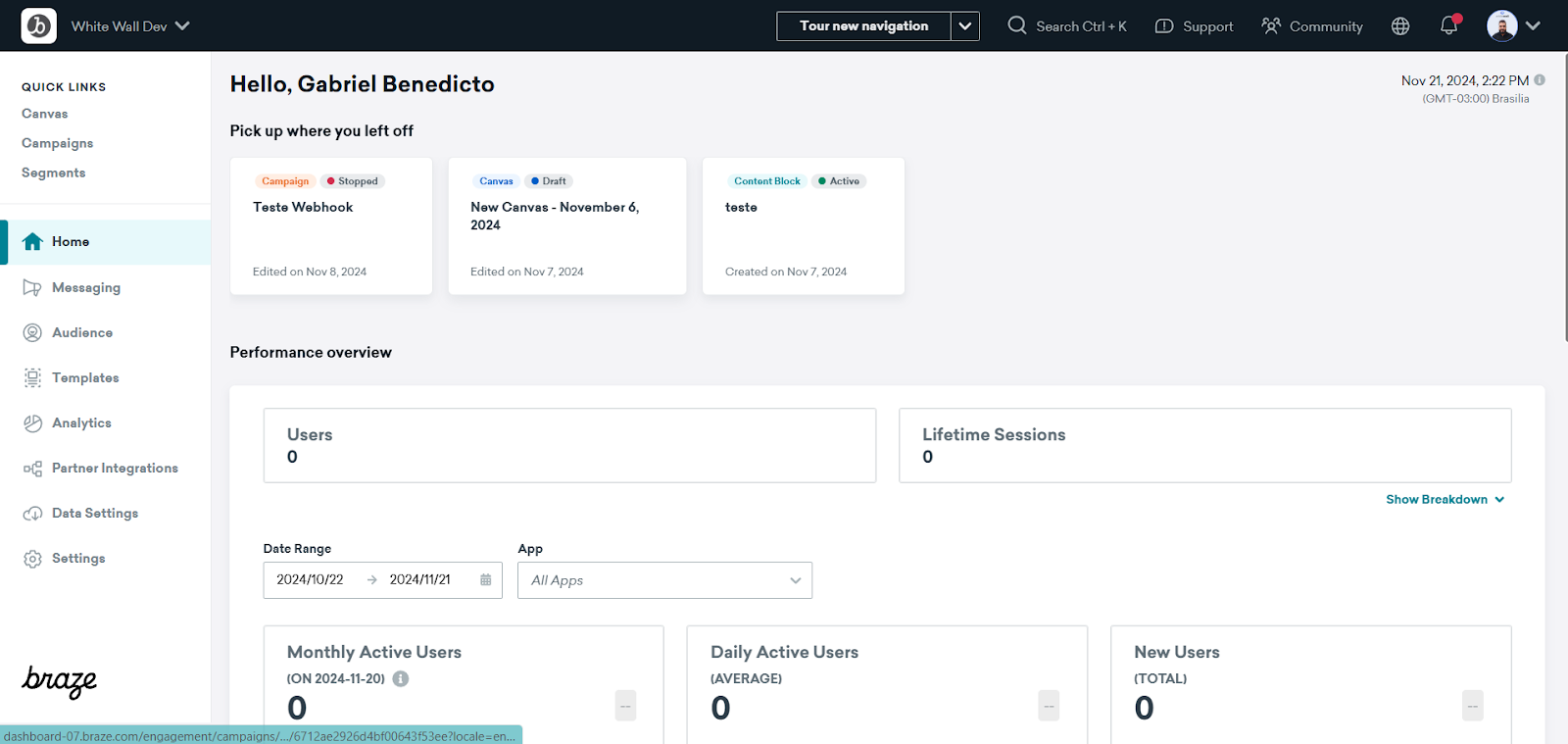This screenshot has height=744, width=1568.
Task: Open the All Apps dropdown
Action: pos(665,580)
